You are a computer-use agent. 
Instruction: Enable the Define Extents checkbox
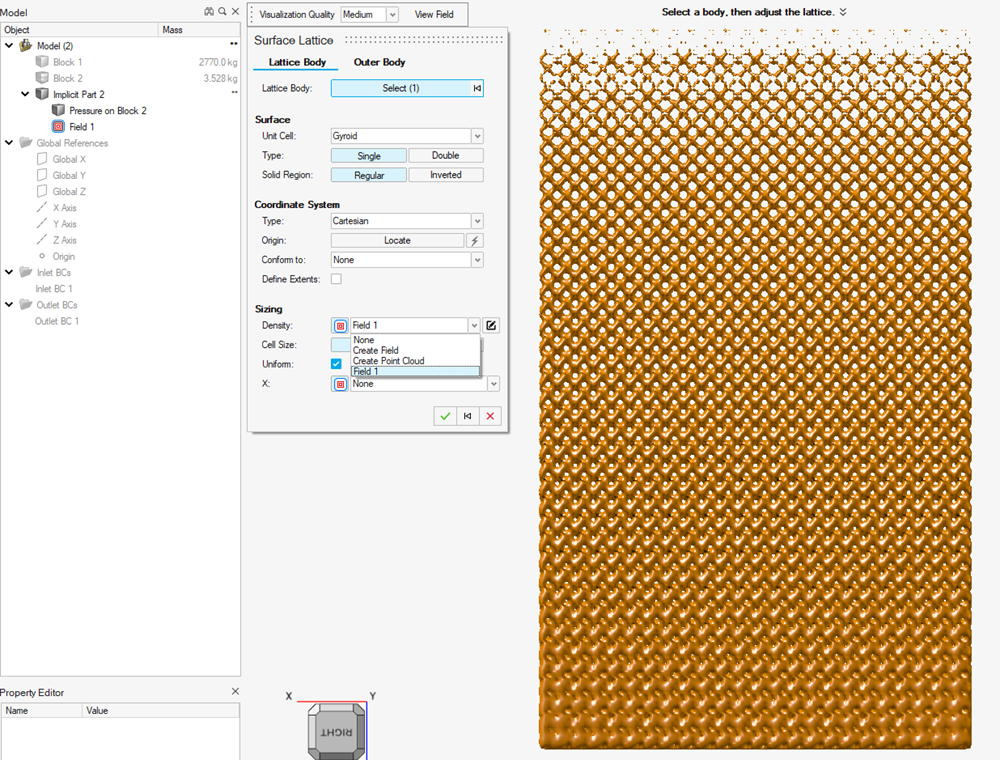pyautogui.click(x=336, y=279)
